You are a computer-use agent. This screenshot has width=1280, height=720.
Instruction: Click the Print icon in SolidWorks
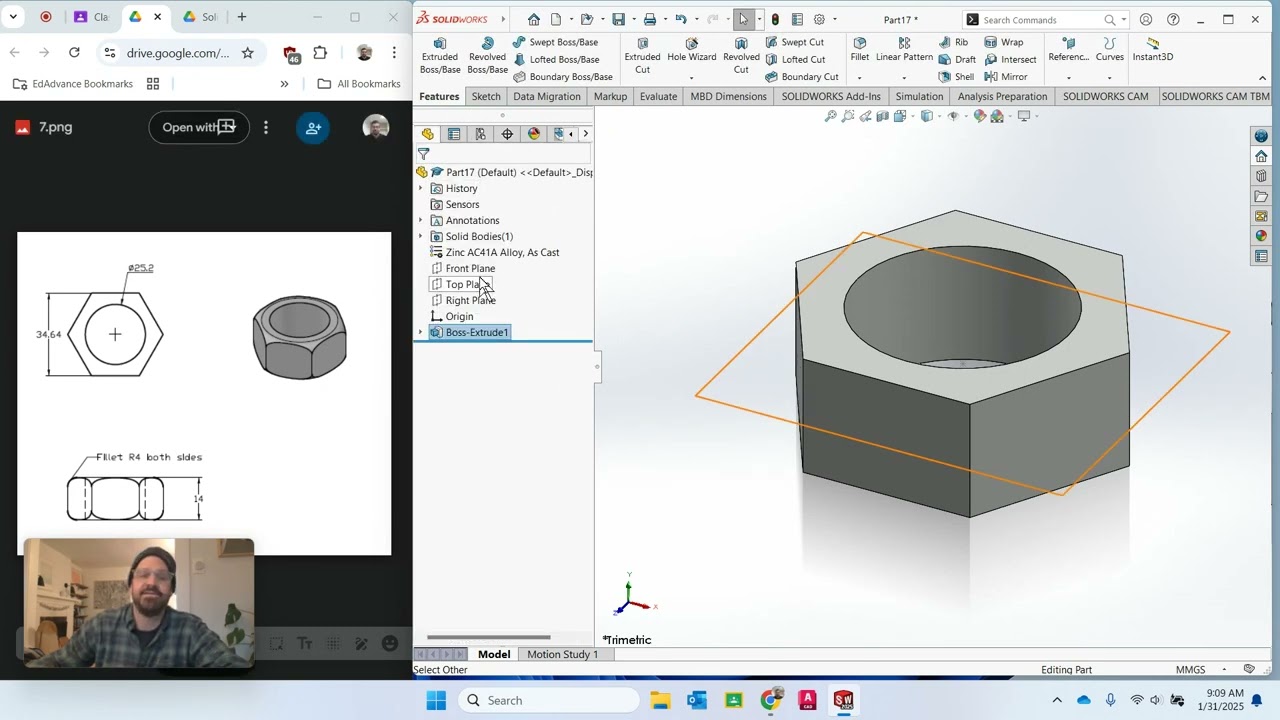650,19
